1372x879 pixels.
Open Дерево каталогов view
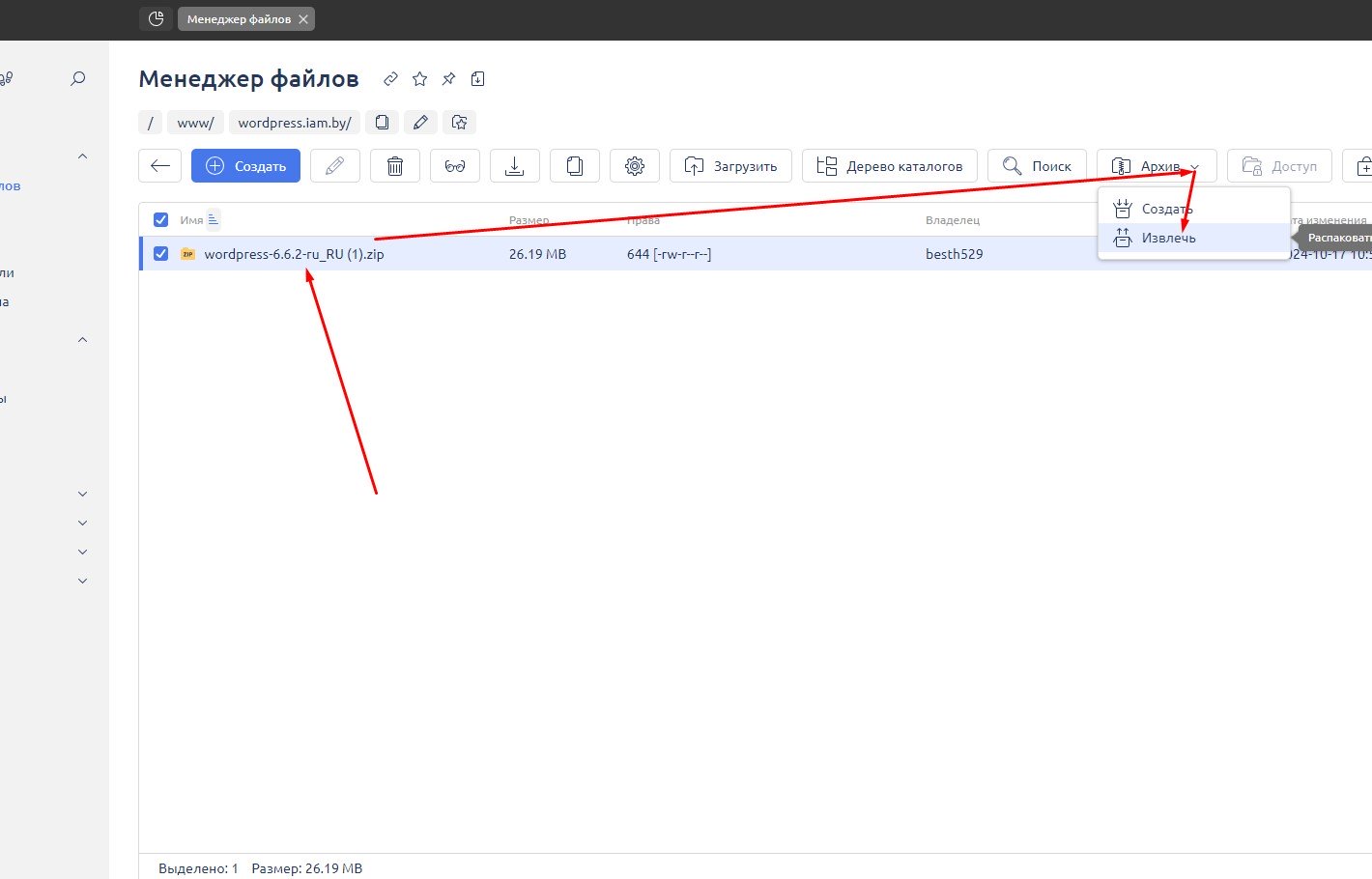(x=890, y=166)
